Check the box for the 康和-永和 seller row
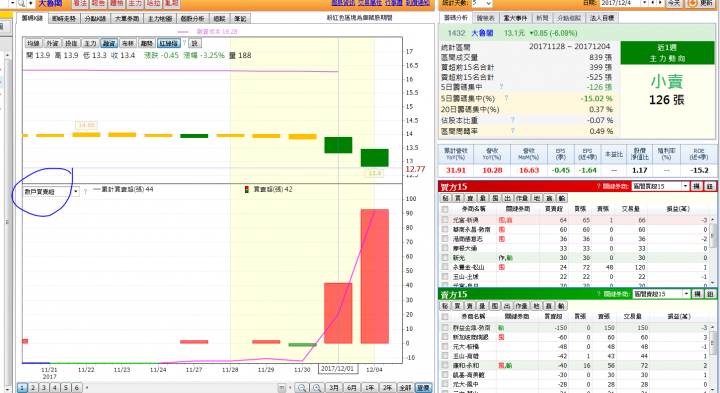The height and width of the screenshot is (393, 720). click(x=444, y=365)
